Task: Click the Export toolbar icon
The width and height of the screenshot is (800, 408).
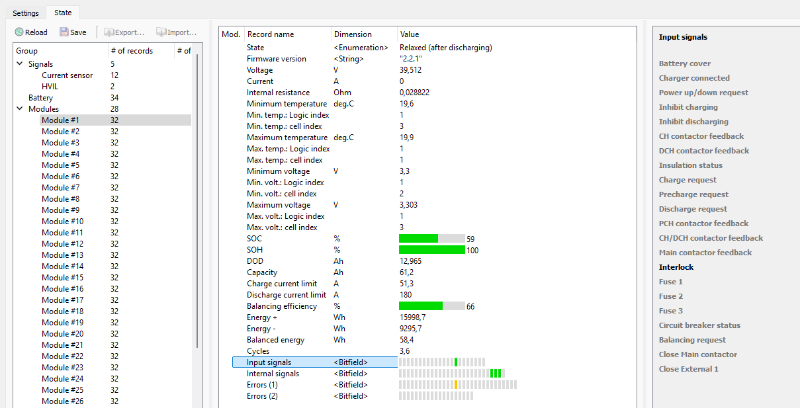Action: point(109,32)
